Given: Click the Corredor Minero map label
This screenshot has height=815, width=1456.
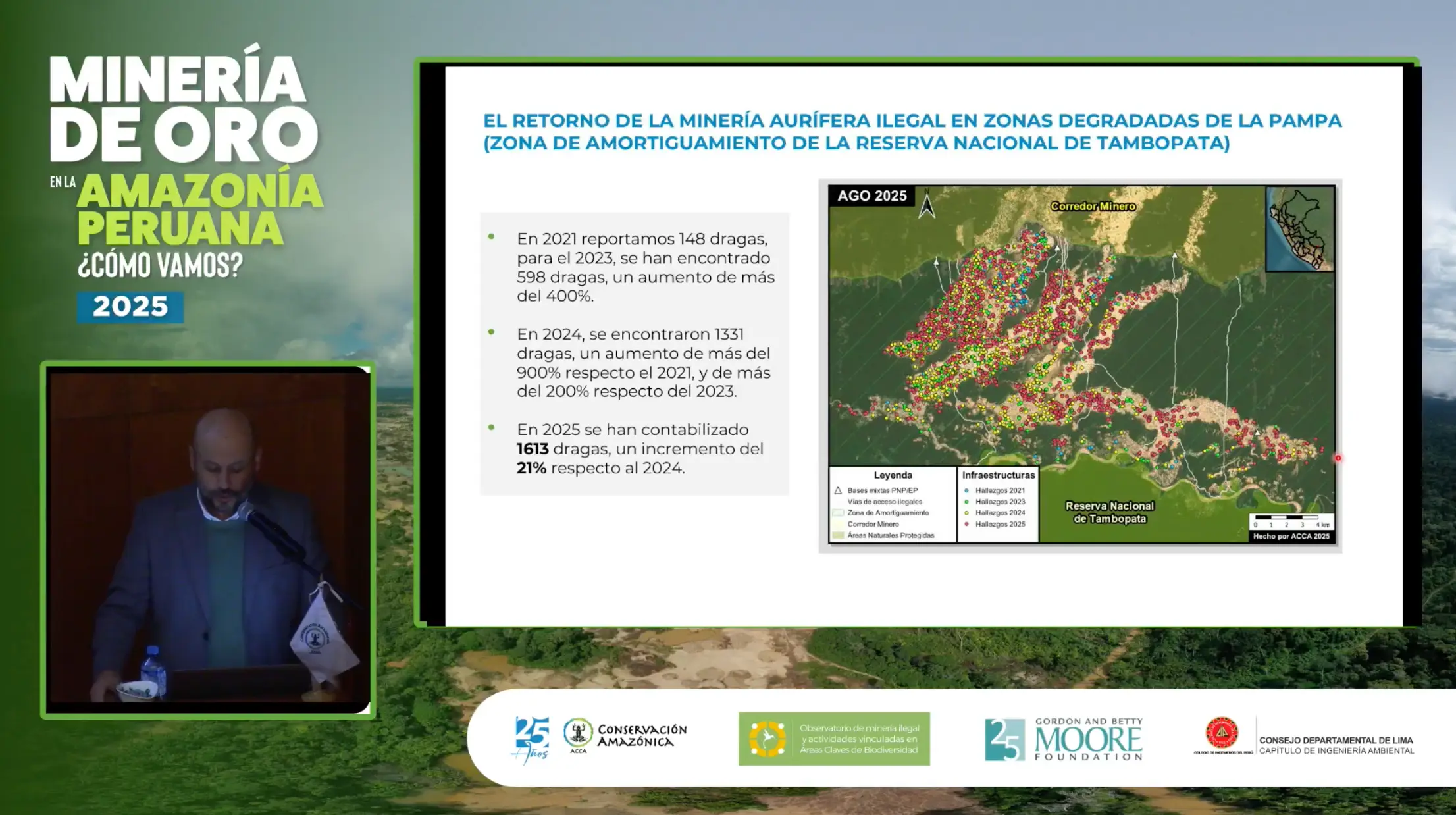Looking at the screenshot, I should [x=1093, y=206].
